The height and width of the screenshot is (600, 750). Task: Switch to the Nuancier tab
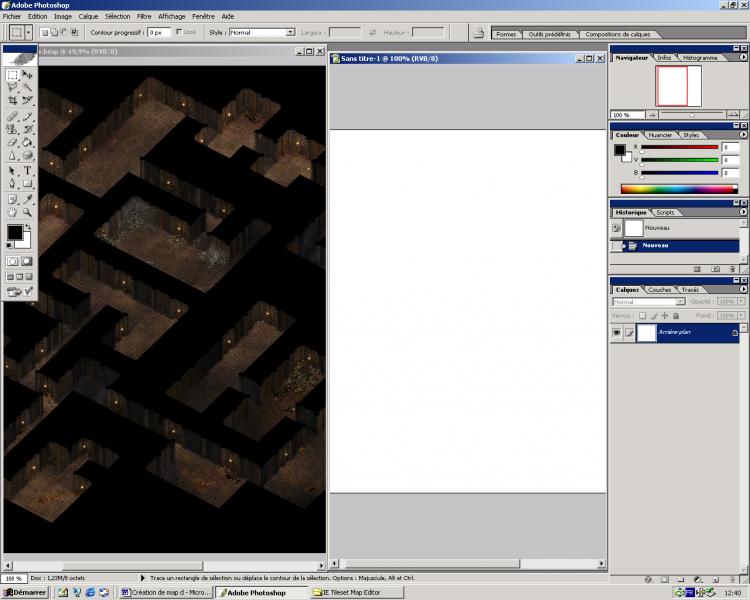660,135
